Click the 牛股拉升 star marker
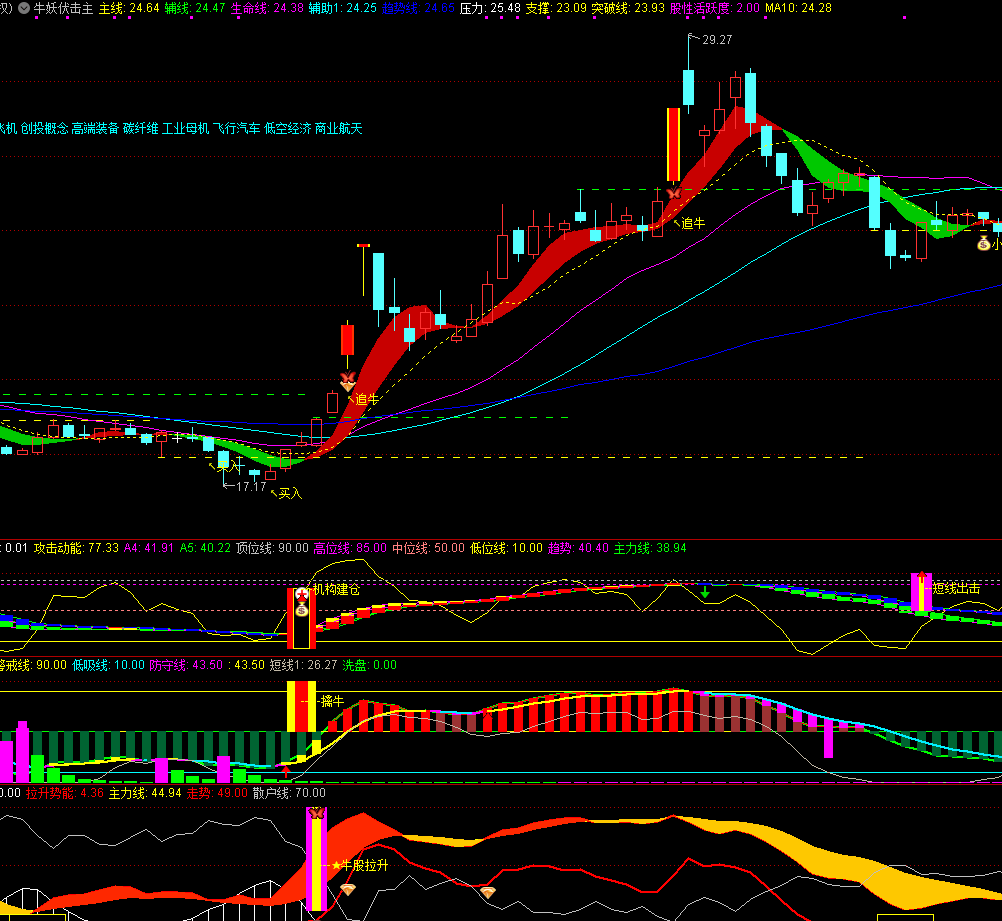 point(336,864)
